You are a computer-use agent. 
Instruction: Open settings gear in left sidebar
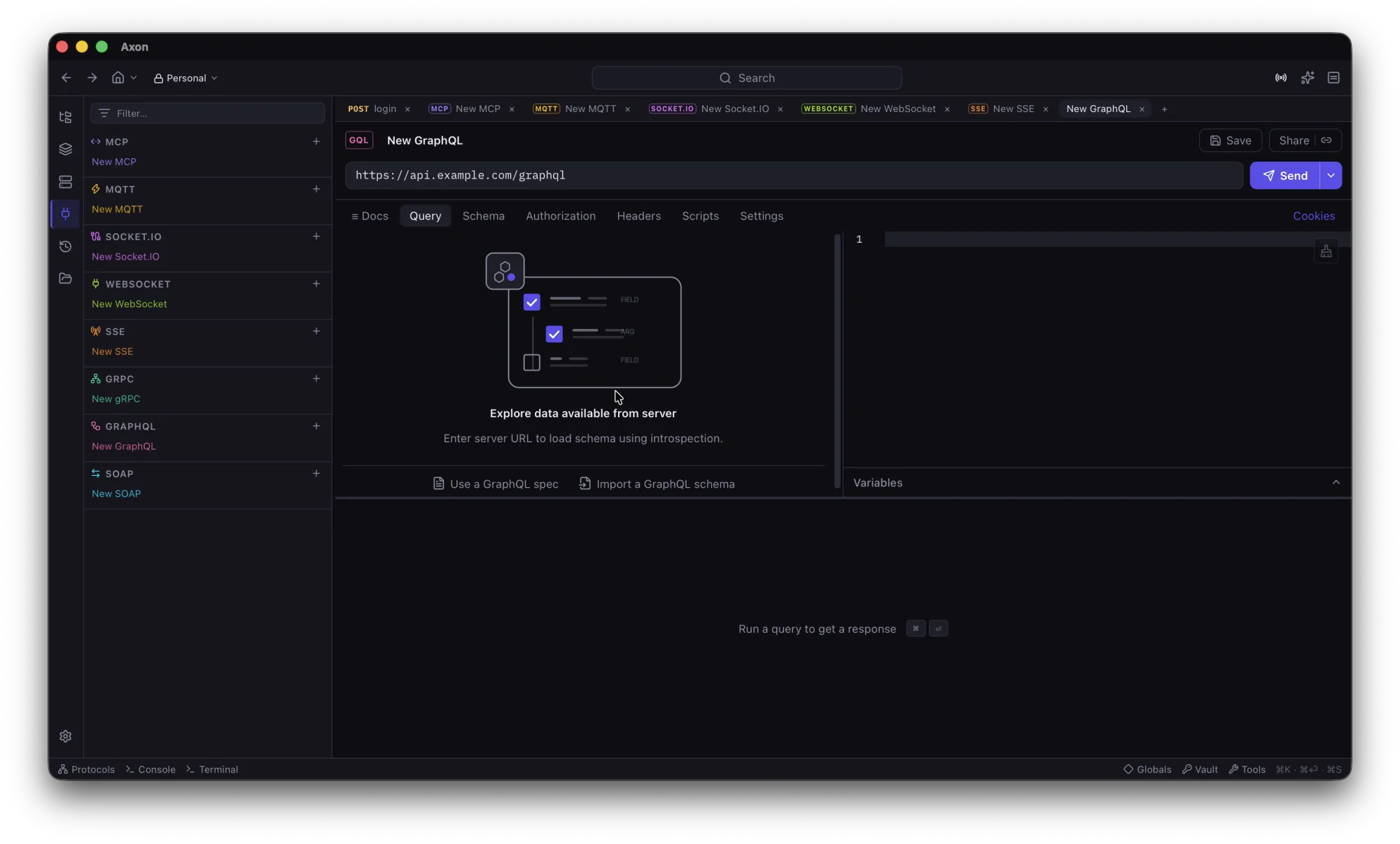click(65, 736)
